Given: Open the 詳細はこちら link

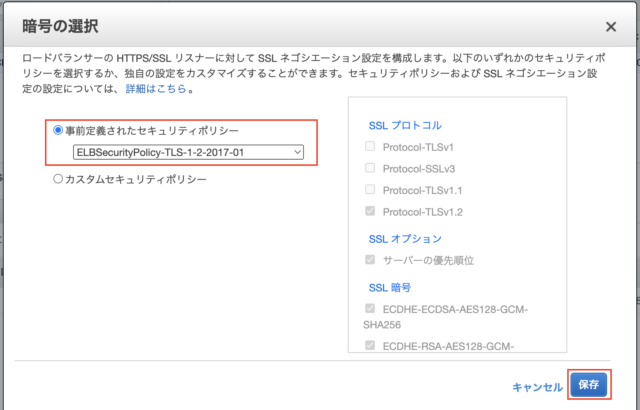Looking at the screenshot, I should pos(156,89).
